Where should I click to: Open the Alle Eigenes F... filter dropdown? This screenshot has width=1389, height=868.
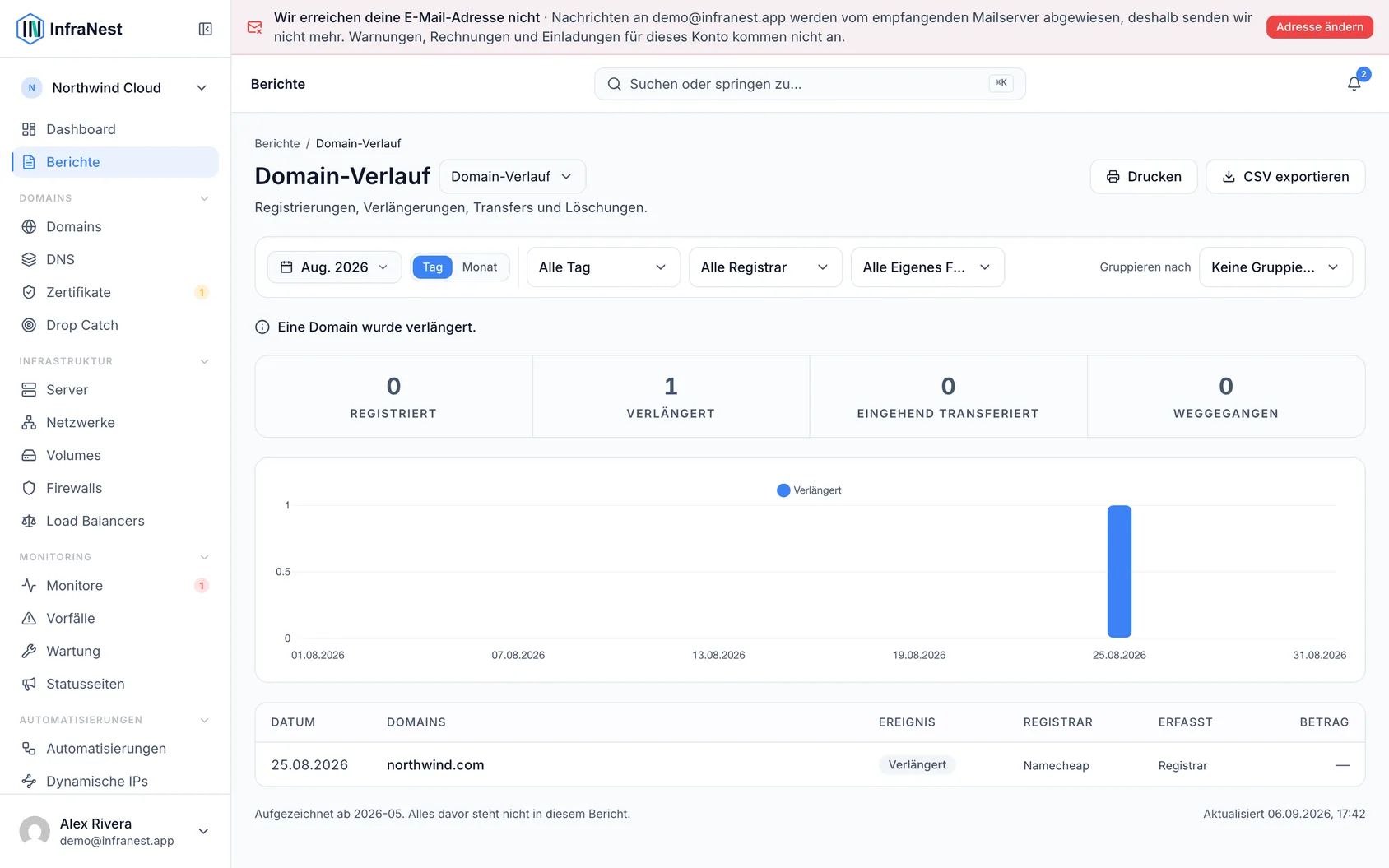click(927, 267)
